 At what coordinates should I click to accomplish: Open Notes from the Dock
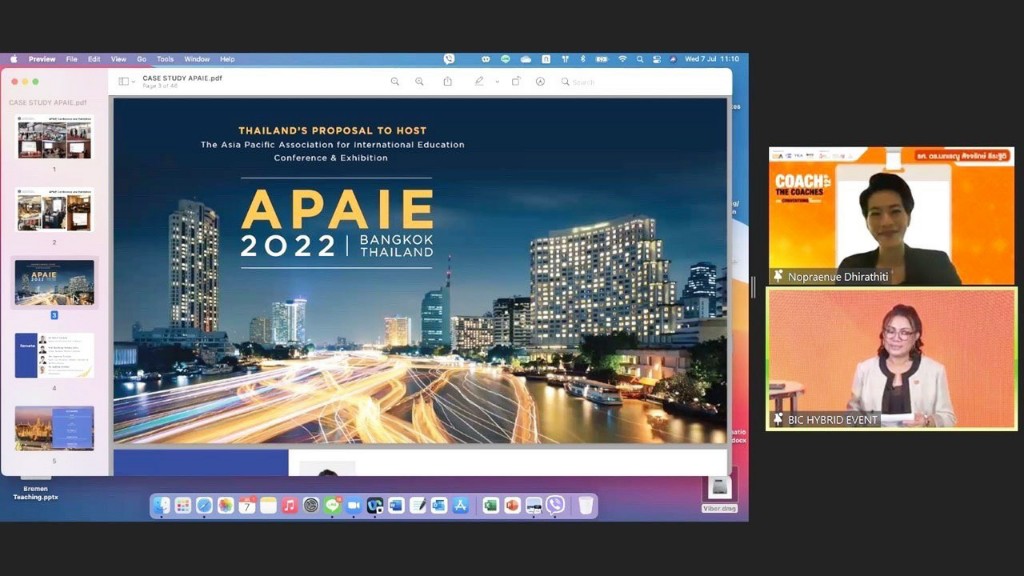point(268,505)
